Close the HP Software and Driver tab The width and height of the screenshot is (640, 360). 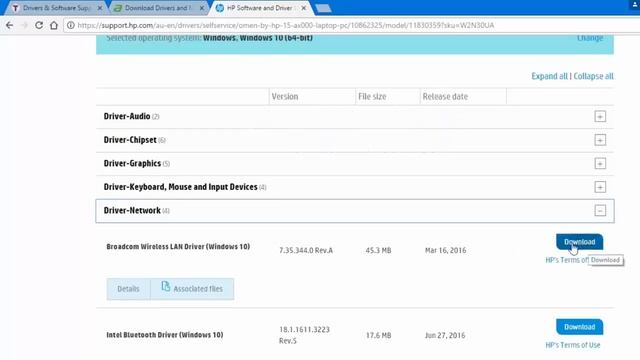click(303, 8)
